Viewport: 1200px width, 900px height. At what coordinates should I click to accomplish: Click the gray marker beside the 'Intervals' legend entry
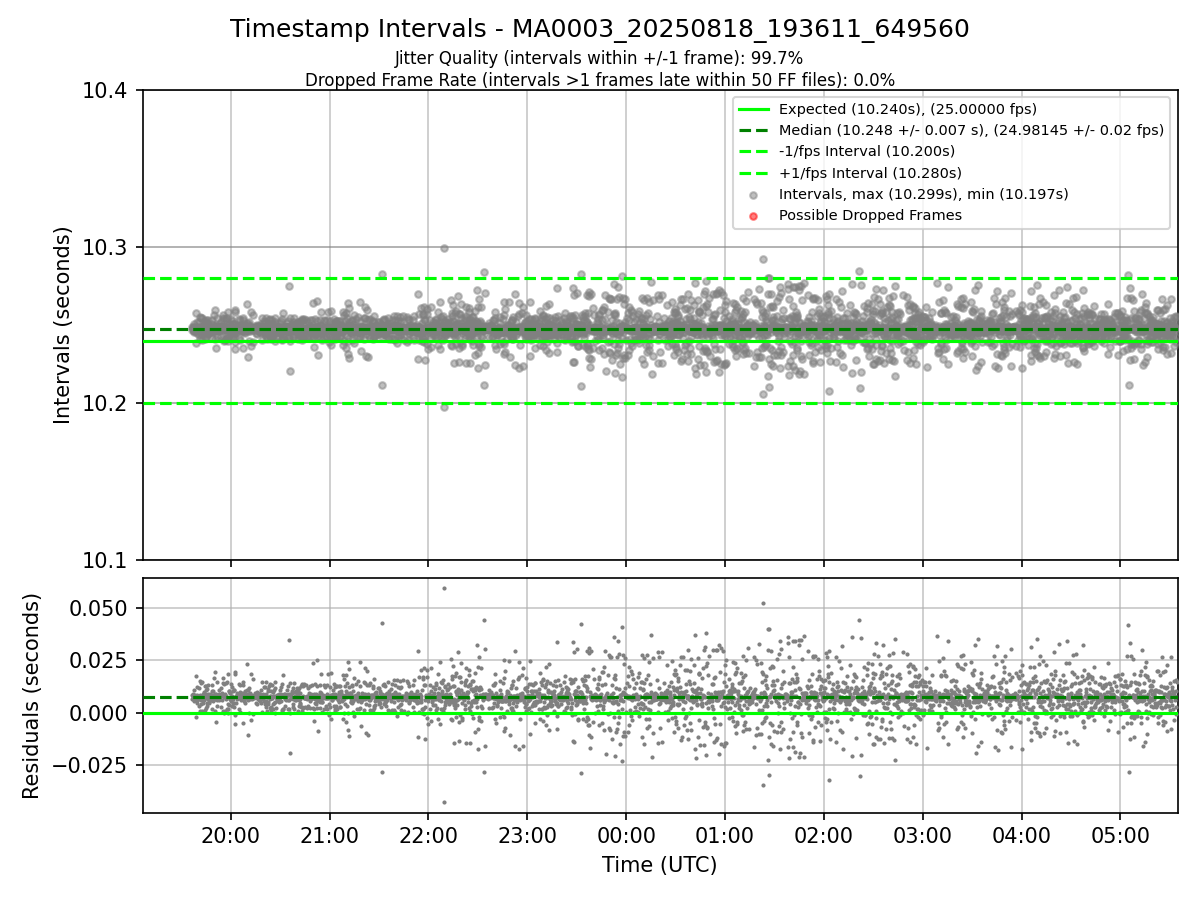click(x=754, y=195)
